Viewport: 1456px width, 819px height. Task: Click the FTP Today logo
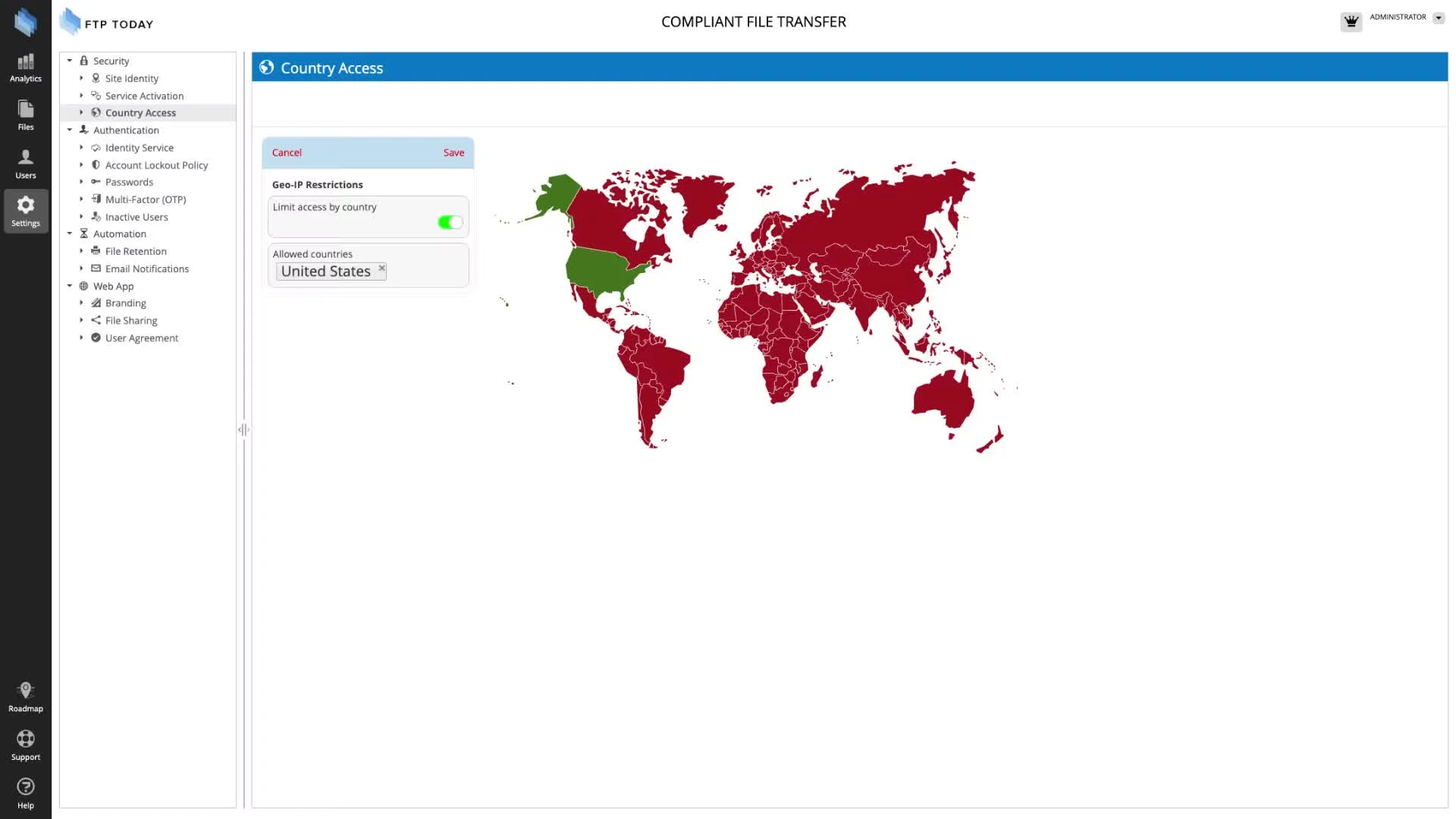coord(107,23)
